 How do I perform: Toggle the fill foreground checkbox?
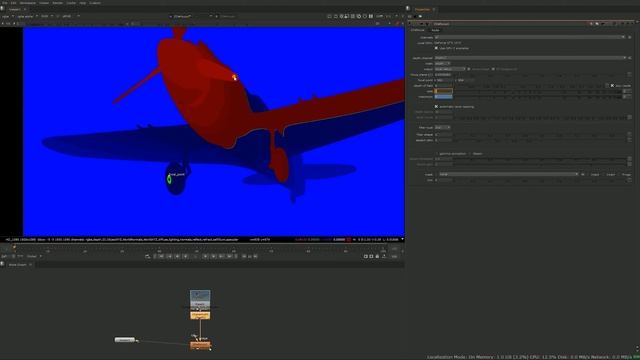pos(493,69)
